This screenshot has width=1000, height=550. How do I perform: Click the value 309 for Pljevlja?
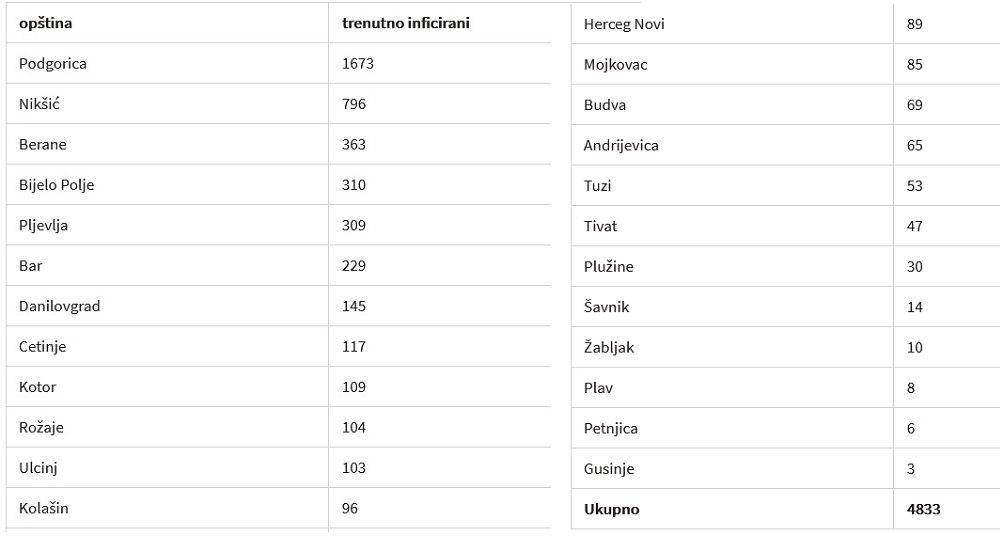(354, 225)
